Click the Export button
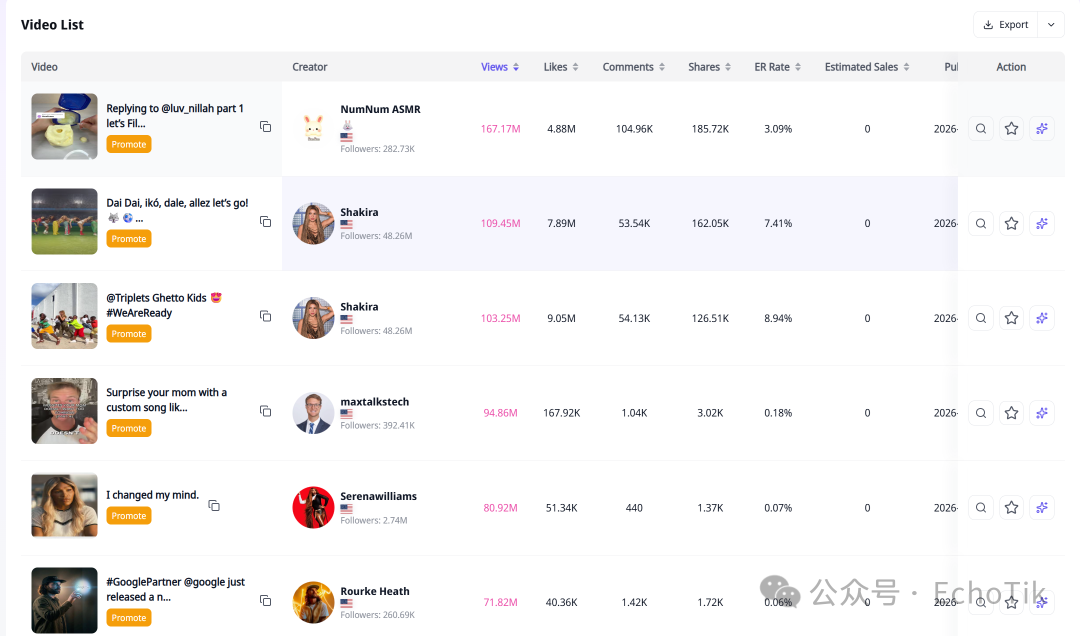1080x636 pixels. click(x=1005, y=25)
